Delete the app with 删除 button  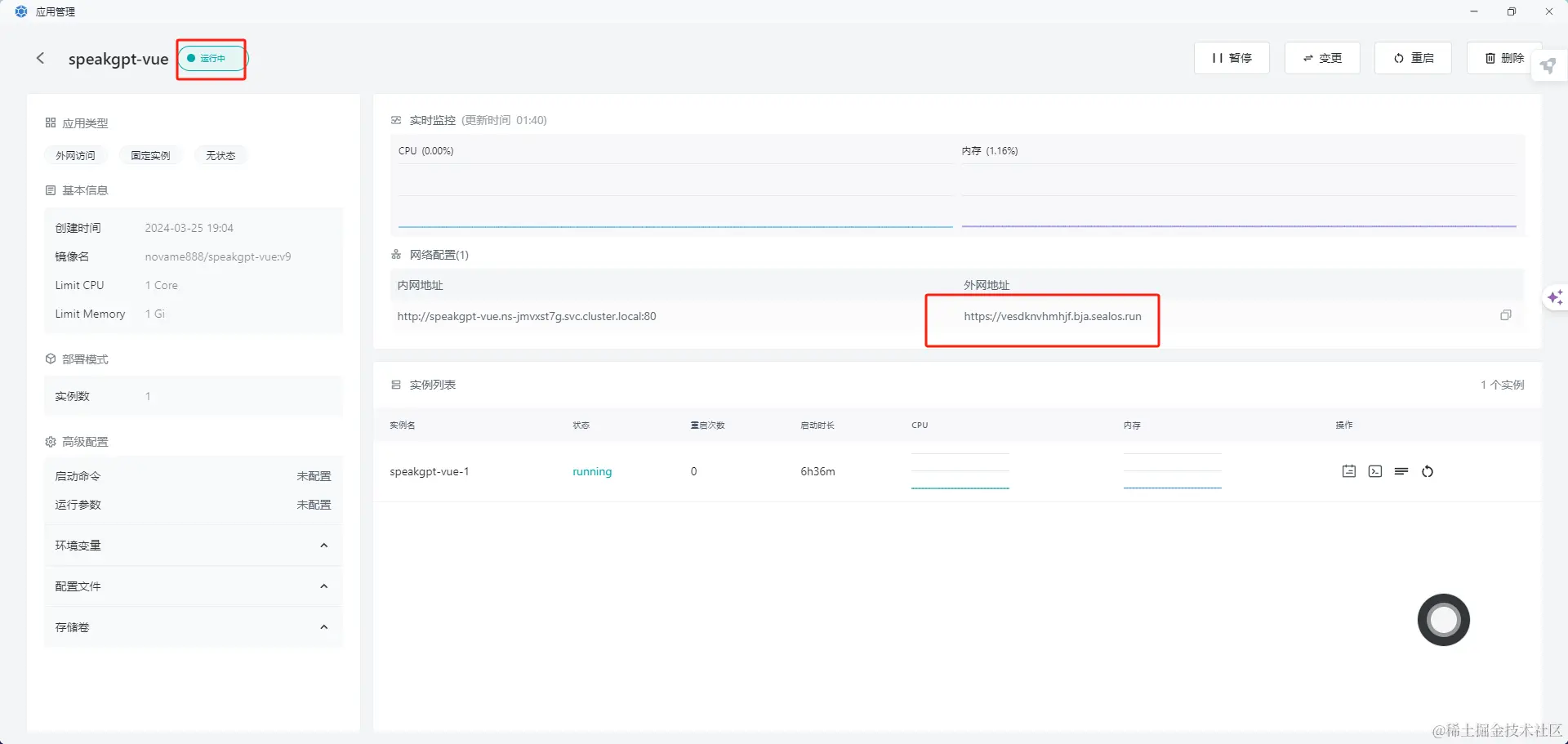pos(1503,58)
